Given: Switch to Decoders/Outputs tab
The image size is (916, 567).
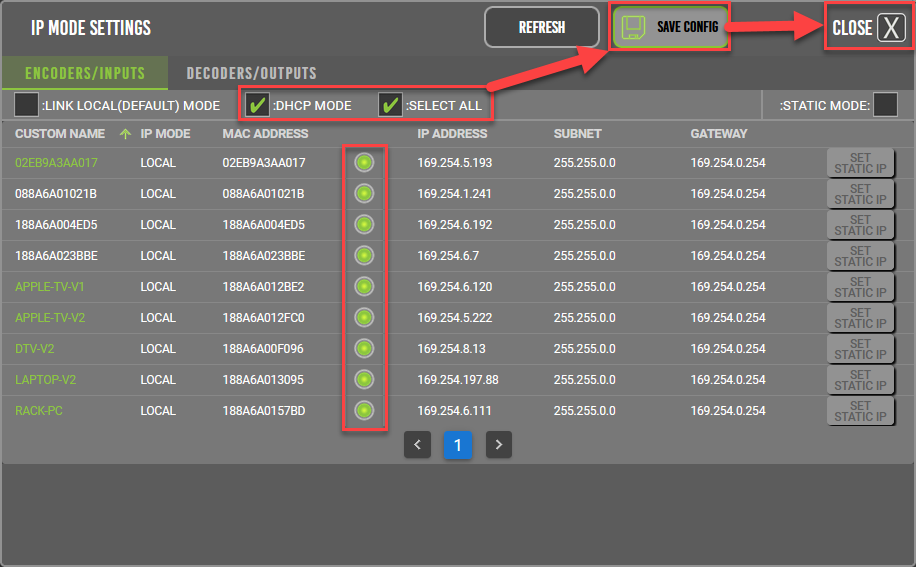Looking at the screenshot, I should tap(251, 73).
